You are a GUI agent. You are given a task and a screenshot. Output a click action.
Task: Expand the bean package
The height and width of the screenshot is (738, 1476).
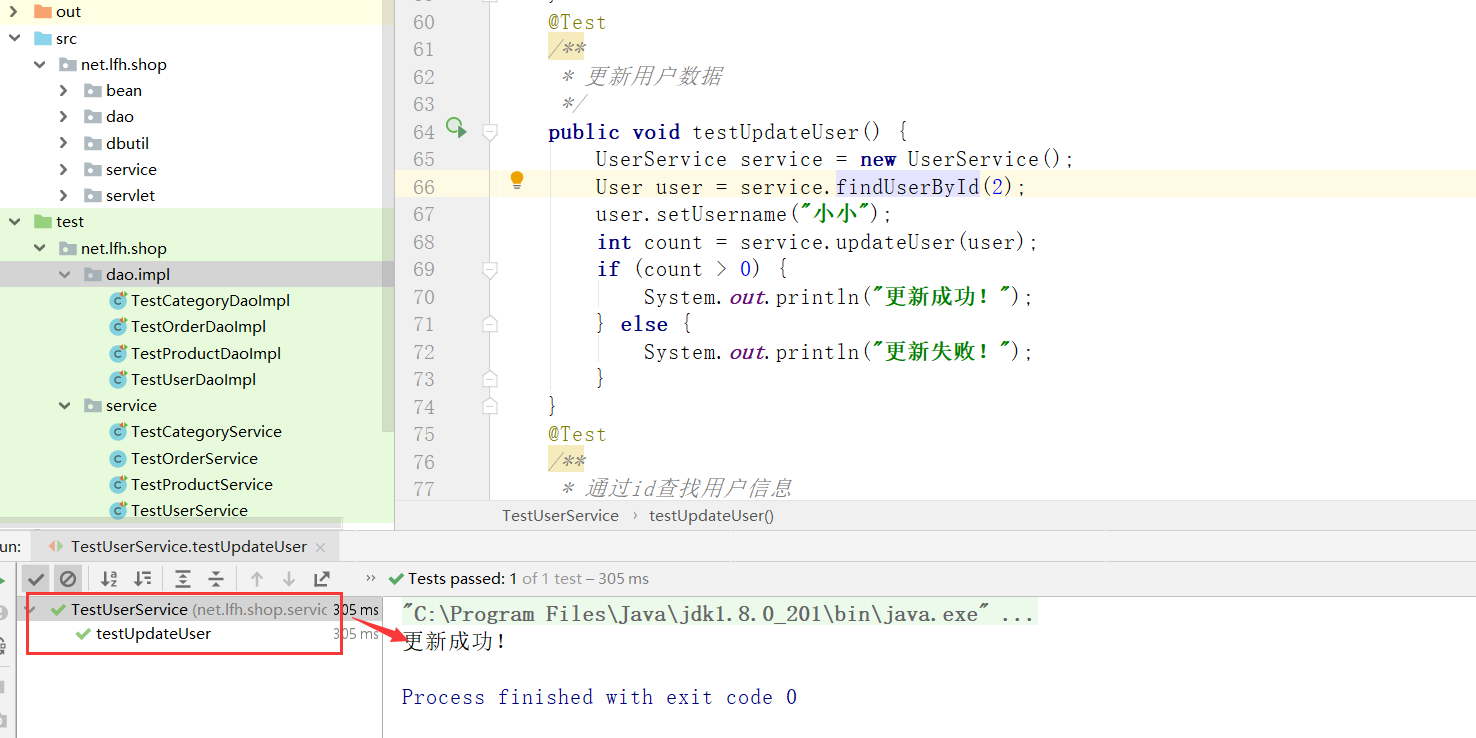pos(64,90)
